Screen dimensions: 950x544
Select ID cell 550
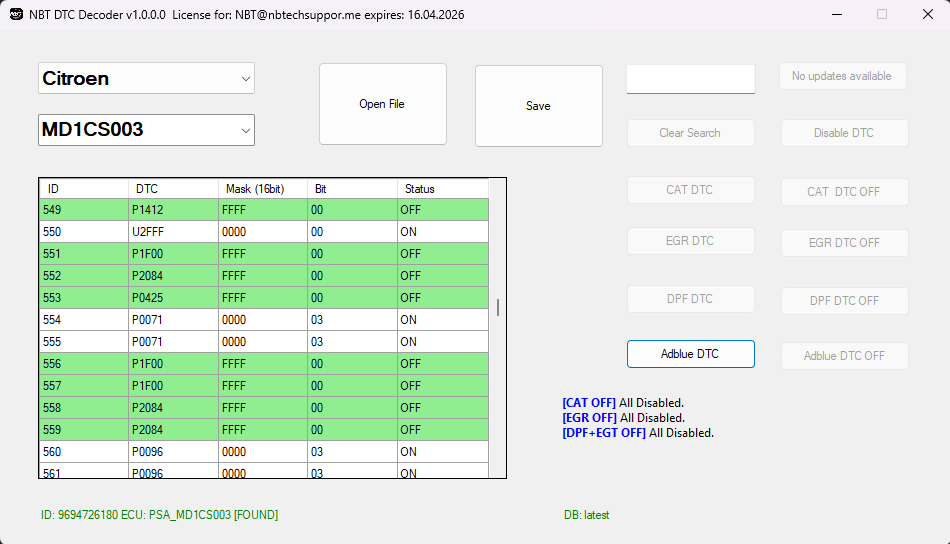click(x=84, y=231)
